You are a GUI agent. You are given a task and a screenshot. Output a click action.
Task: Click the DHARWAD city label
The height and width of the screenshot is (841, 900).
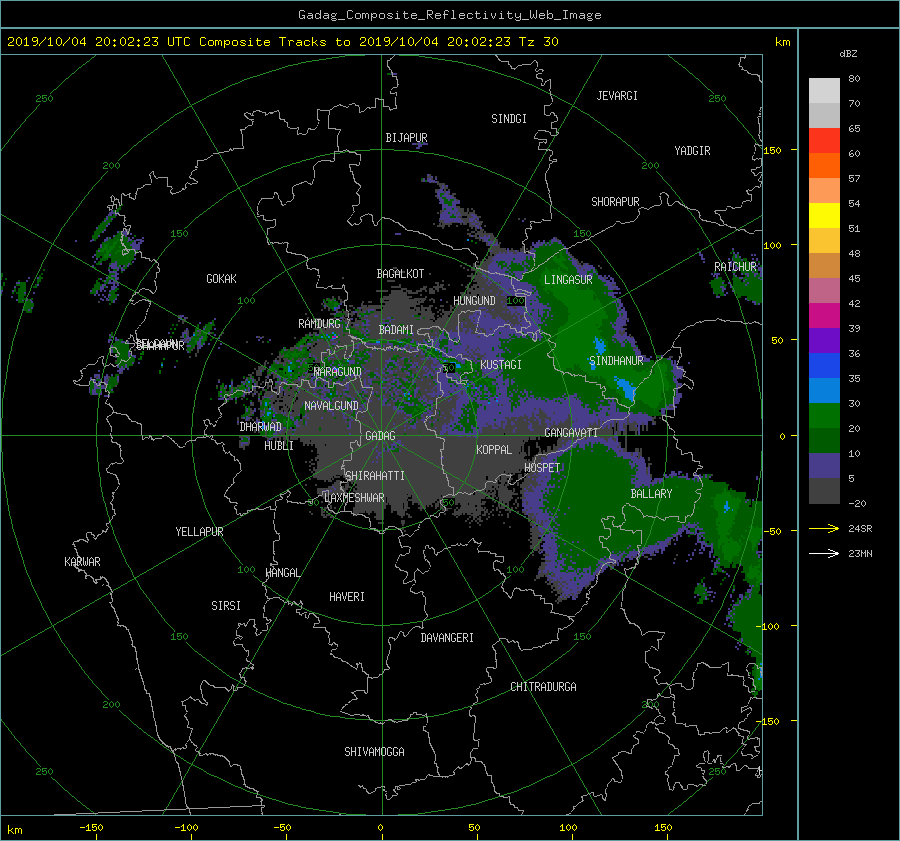point(260,427)
